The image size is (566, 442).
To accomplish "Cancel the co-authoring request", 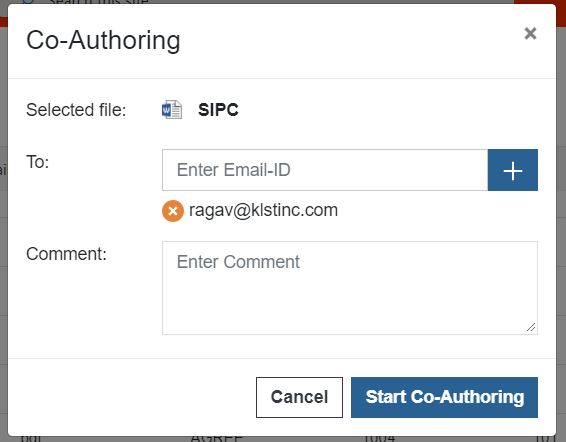I will [x=299, y=397].
